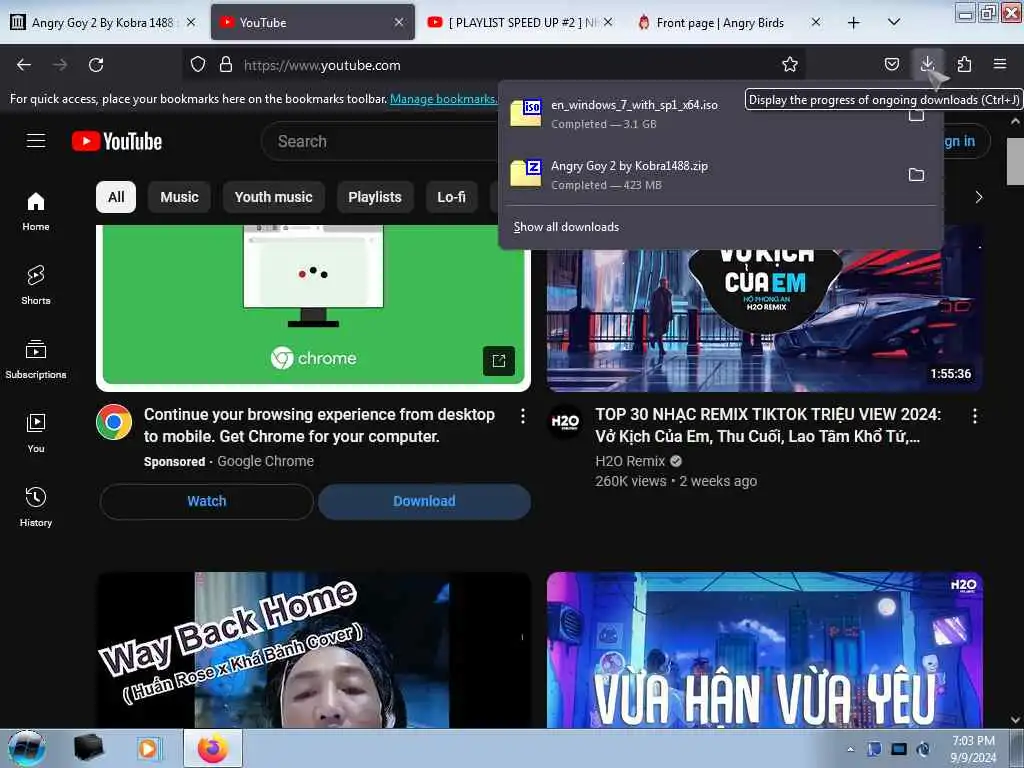The height and width of the screenshot is (768, 1024).
Task: Show hidden system tray icons arrow
Action: coord(850,749)
